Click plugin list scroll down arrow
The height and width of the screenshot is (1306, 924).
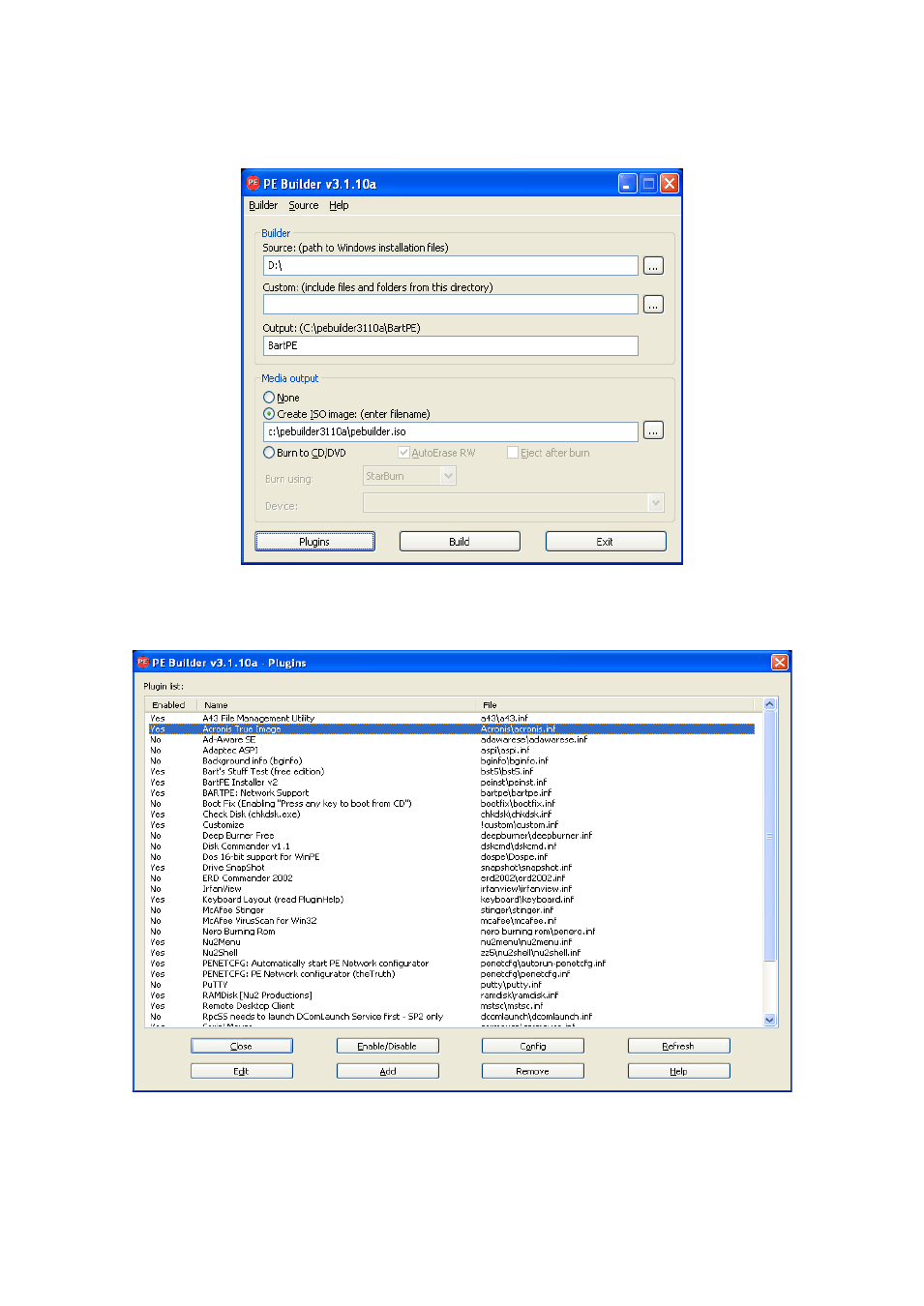[770, 1020]
